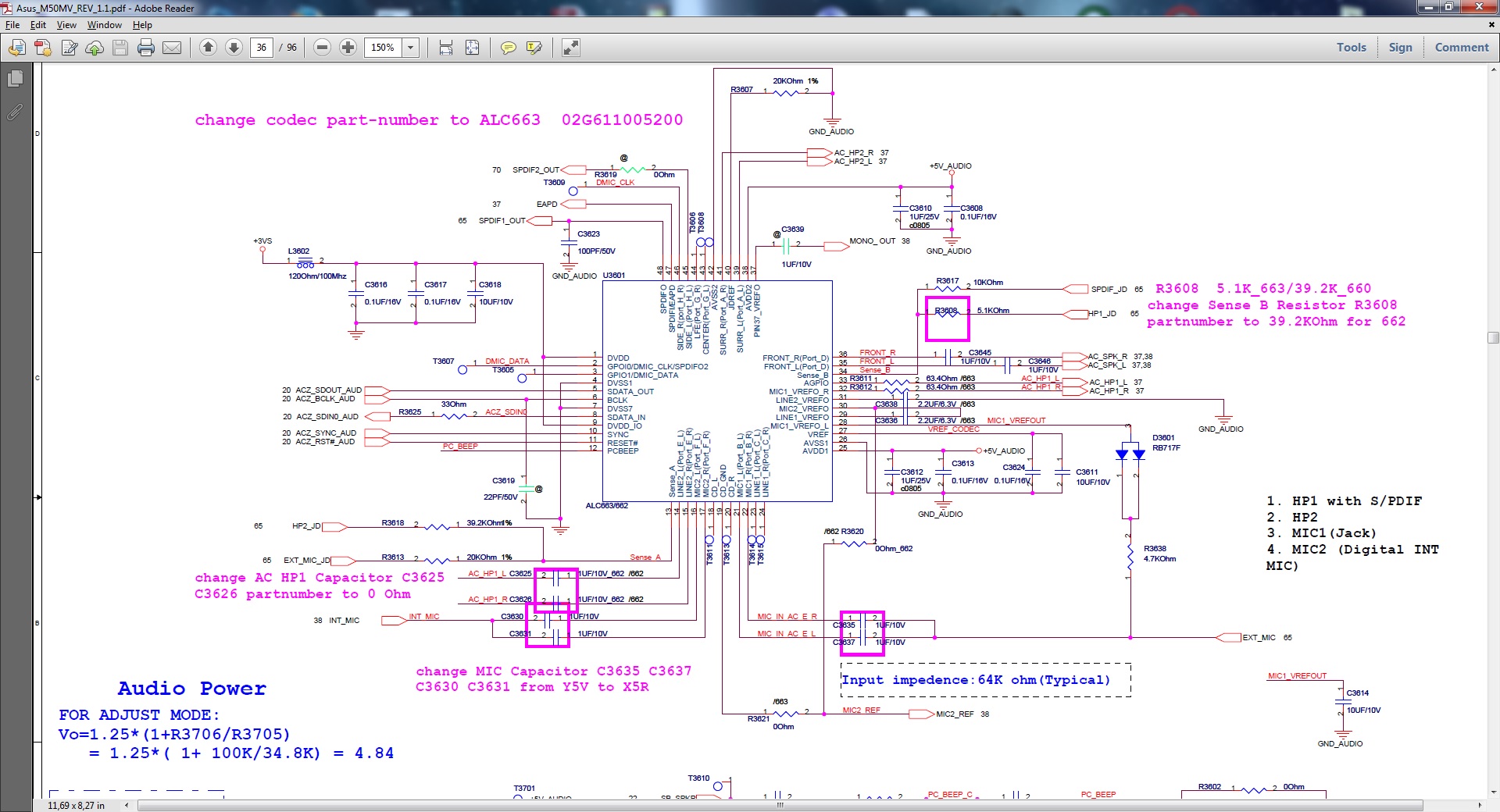The width and height of the screenshot is (1500, 812).
Task: Click the Create PDF online icon
Action: tap(43, 48)
